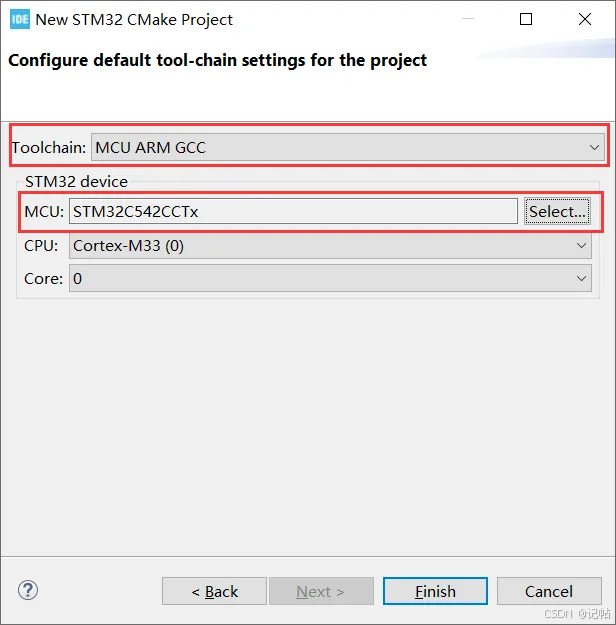
Task: Click the 'CPU:' label
Action: click(x=41, y=246)
